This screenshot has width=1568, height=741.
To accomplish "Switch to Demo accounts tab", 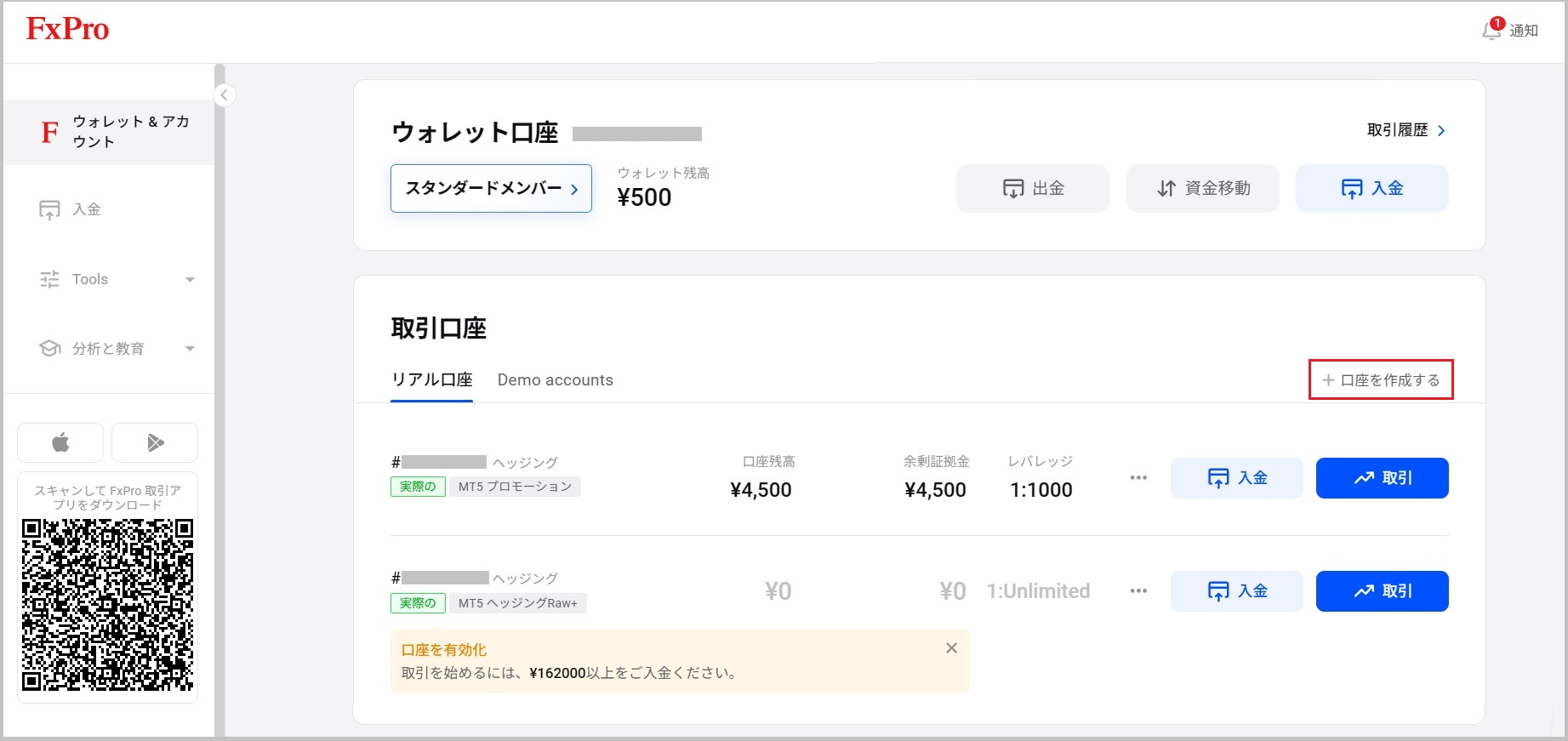I will point(555,380).
